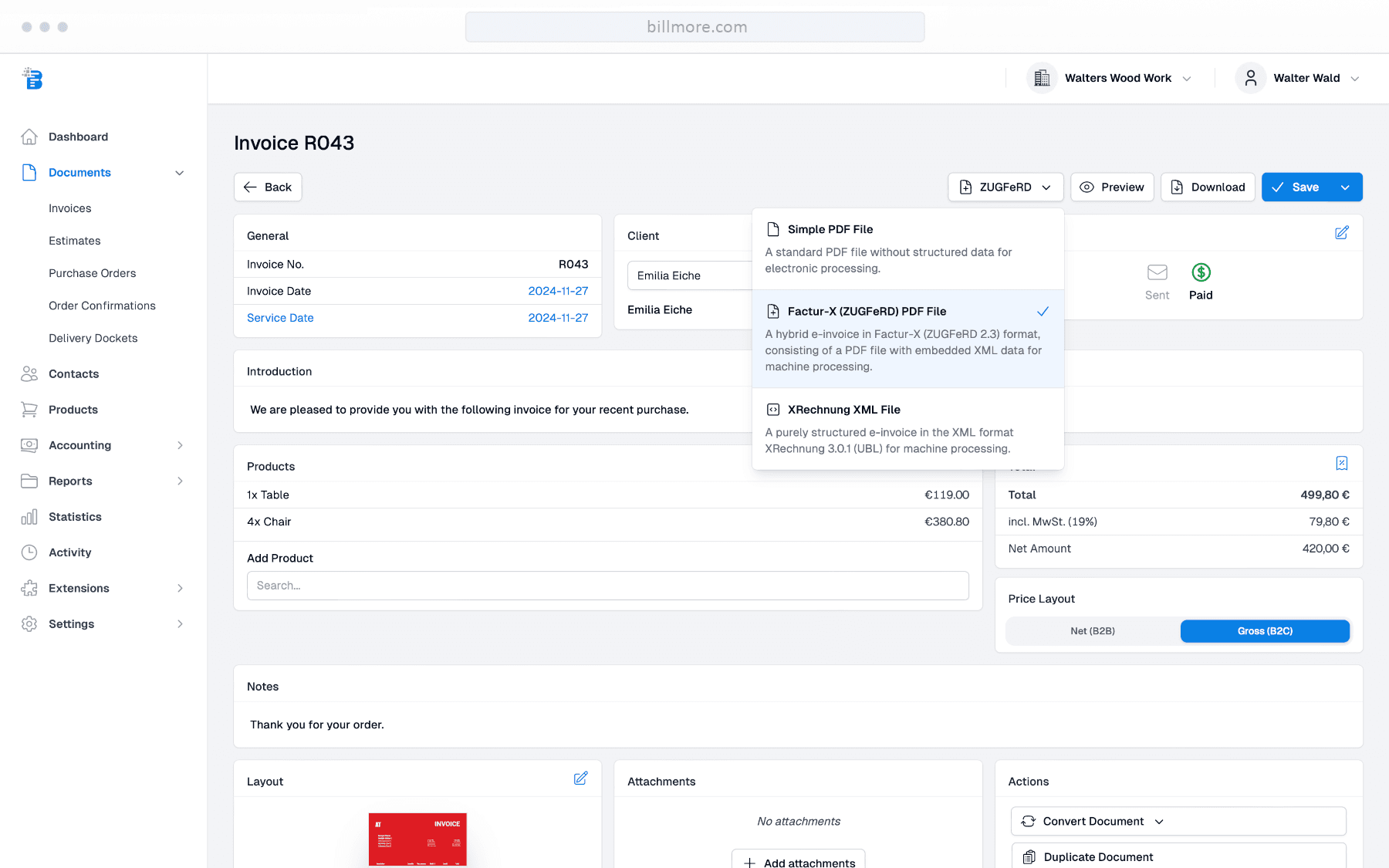The width and height of the screenshot is (1389, 868).
Task: Choose XRechnung XML File option
Action: [908, 429]
